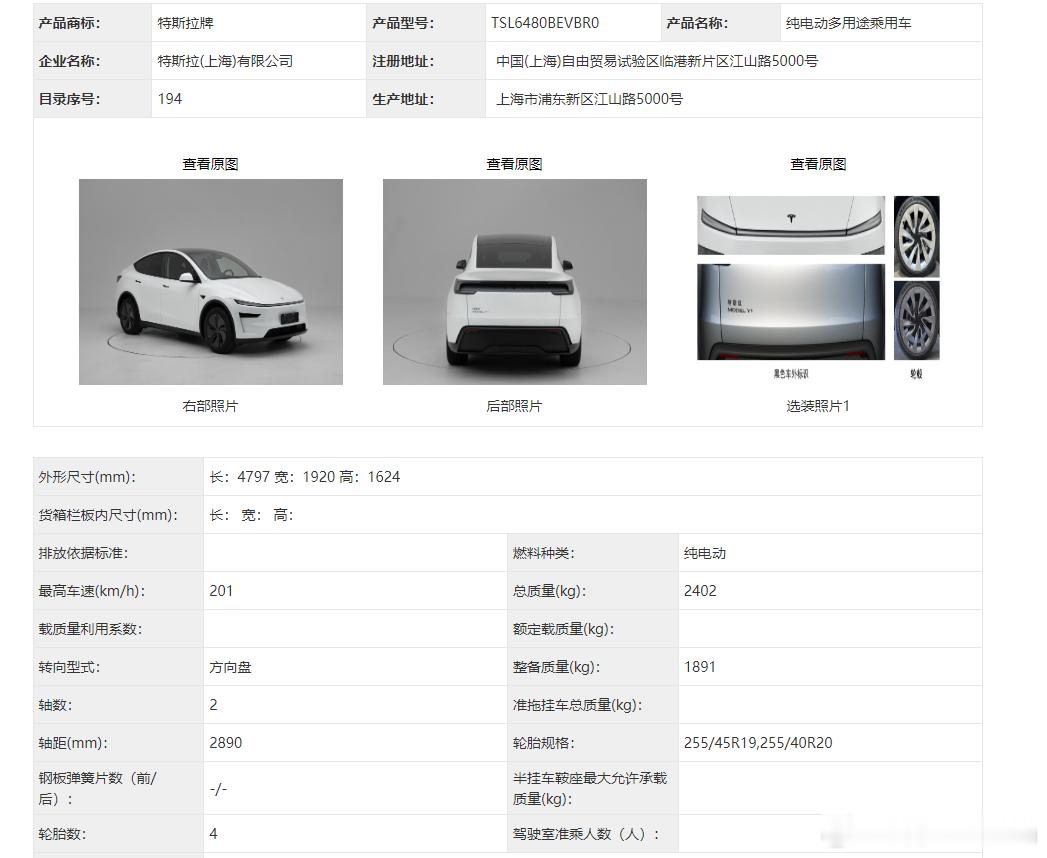The image size is (1047, 858).
Task: Click the 准拖挂车总质量(kg) label
Action: coord(578,705)
